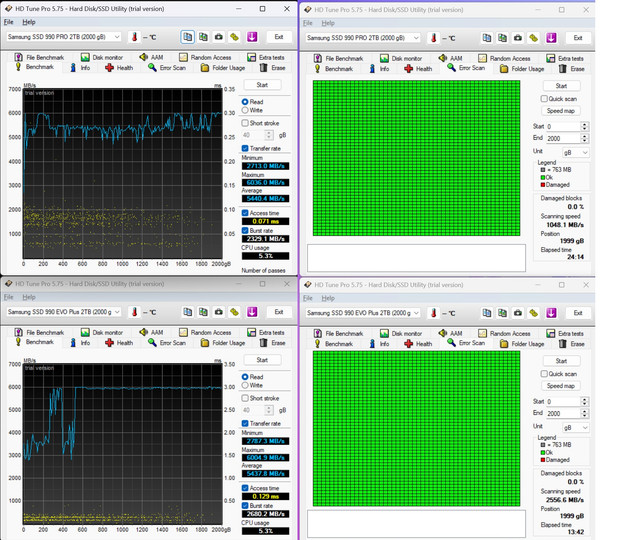Switch to Info tab in 990 EVO Plus benchmark window

pos(80,343)
